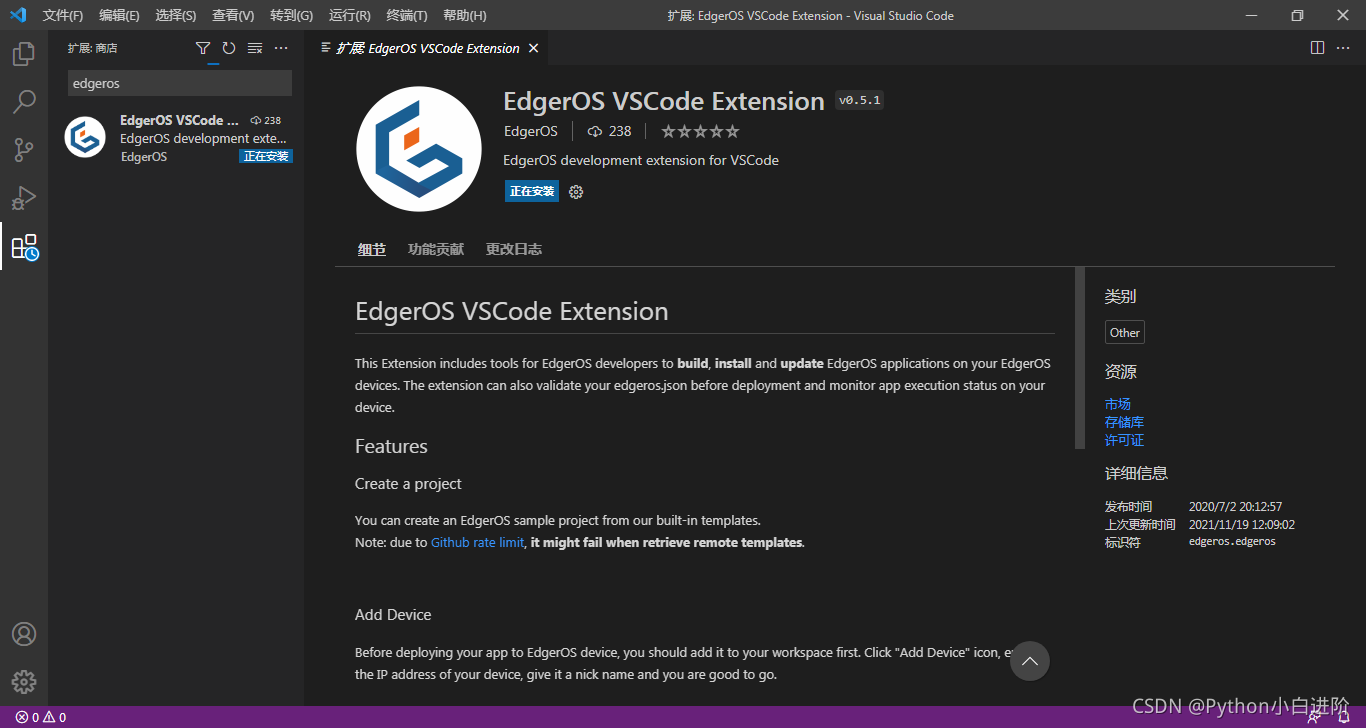This screenshot has width=1366, height=728.
Task: Click the scroll-to-top arrow button
Action: tap(1030, 661)
